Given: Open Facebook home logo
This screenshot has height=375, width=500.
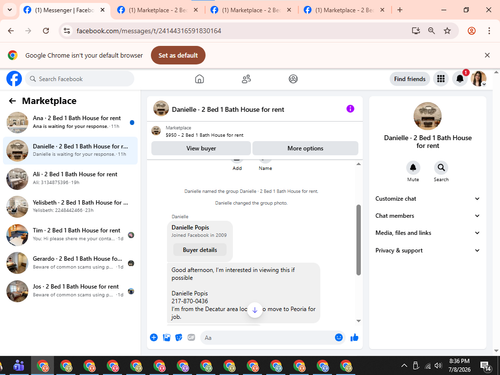Looking at the screenshot, I should point(14,79).
